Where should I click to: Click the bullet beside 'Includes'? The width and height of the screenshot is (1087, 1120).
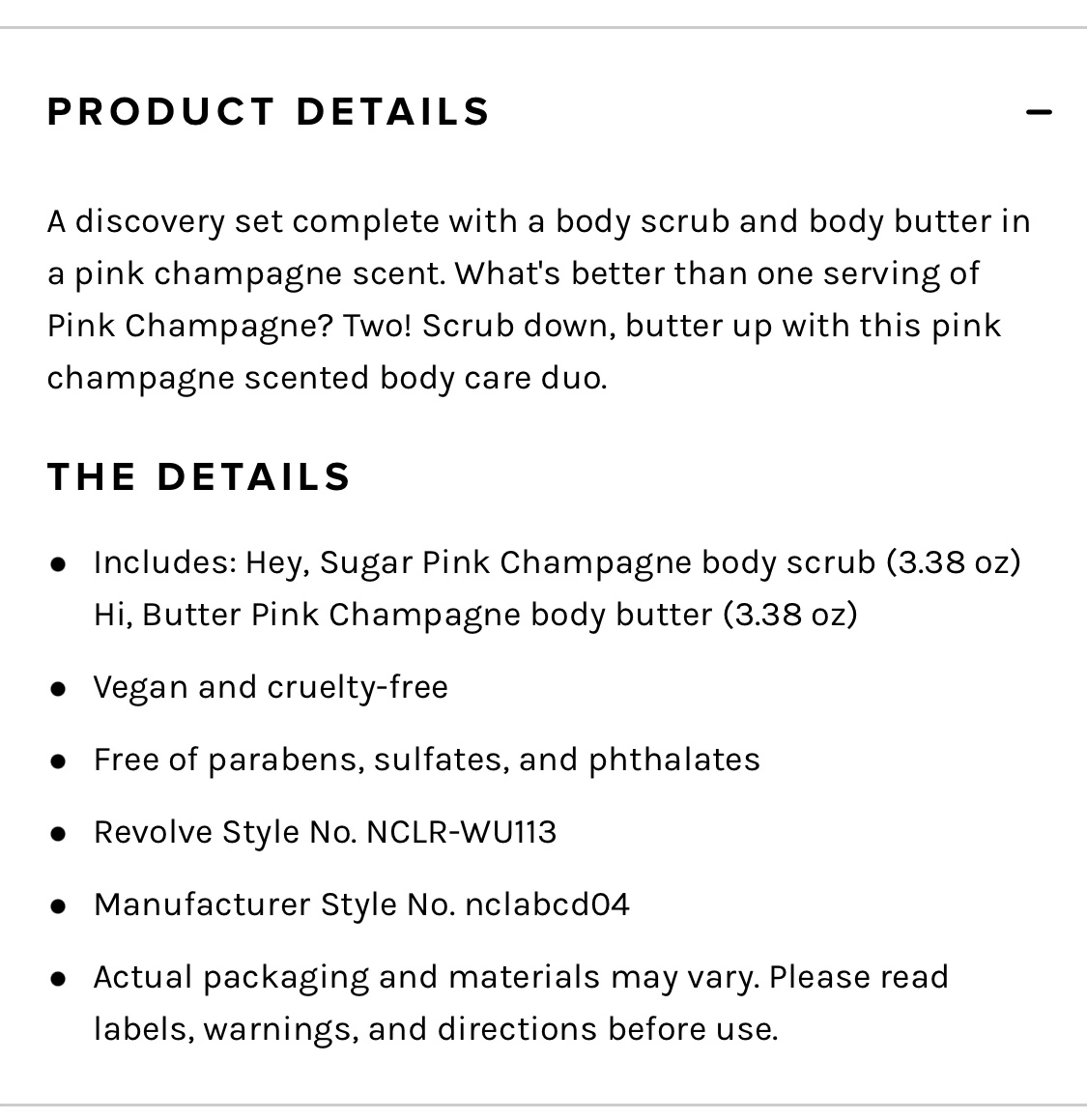tap(59, 564)
